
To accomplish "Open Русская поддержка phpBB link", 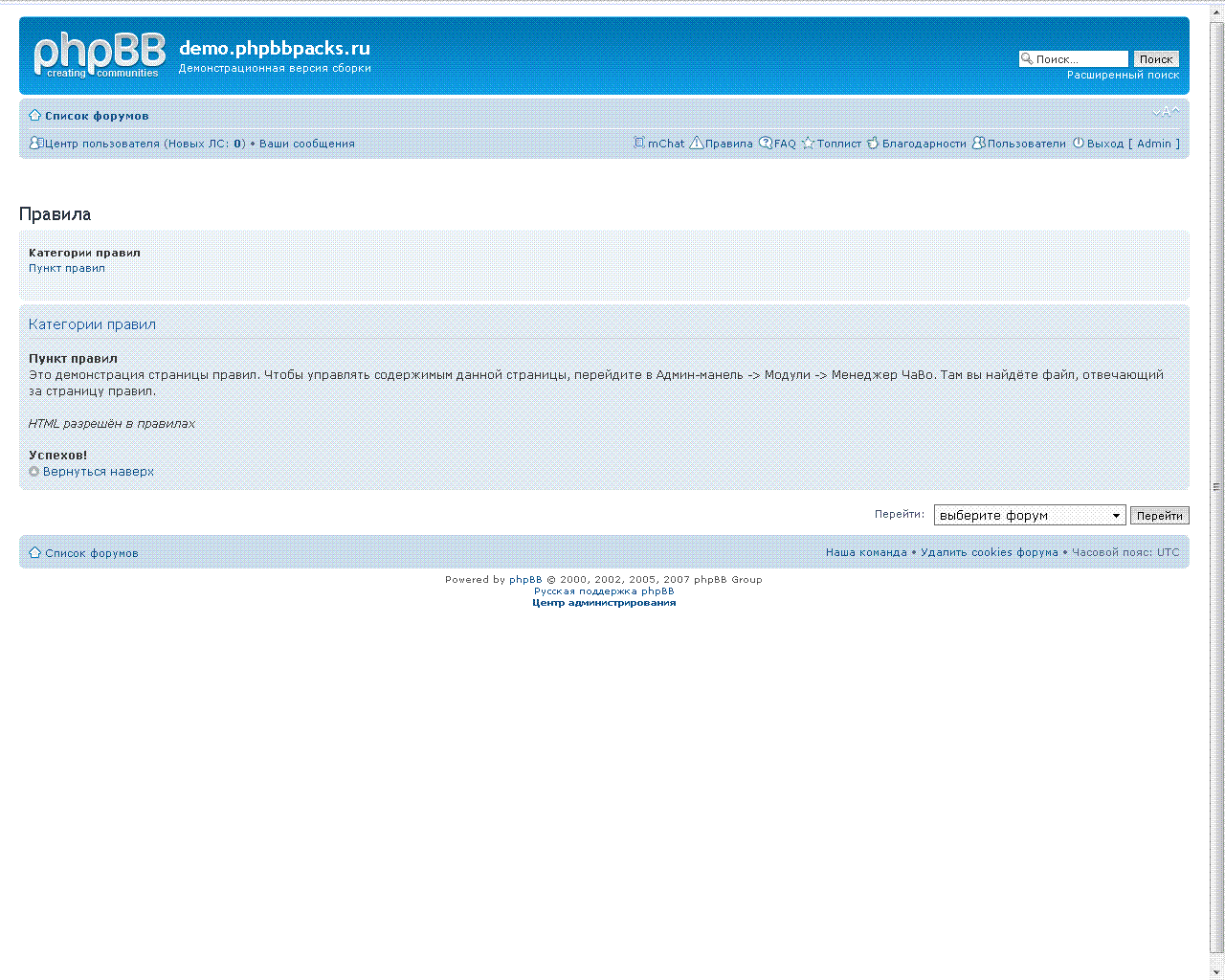I will pos(604,591).
